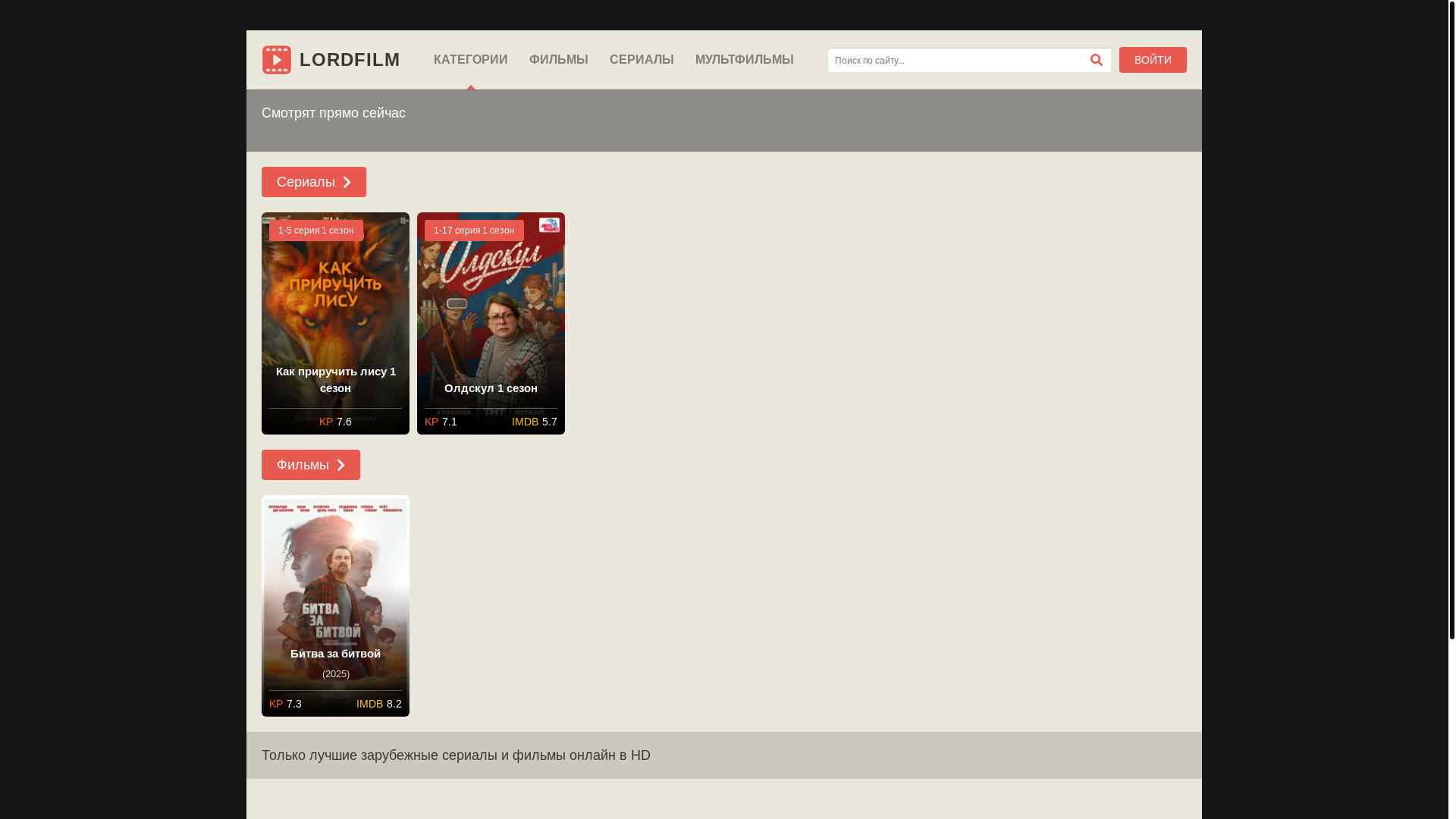This screenshot has height=819, width=1456.
Task: Click the KP 7.3 rating
Action: pyautogui.click(x=285, y=704)
